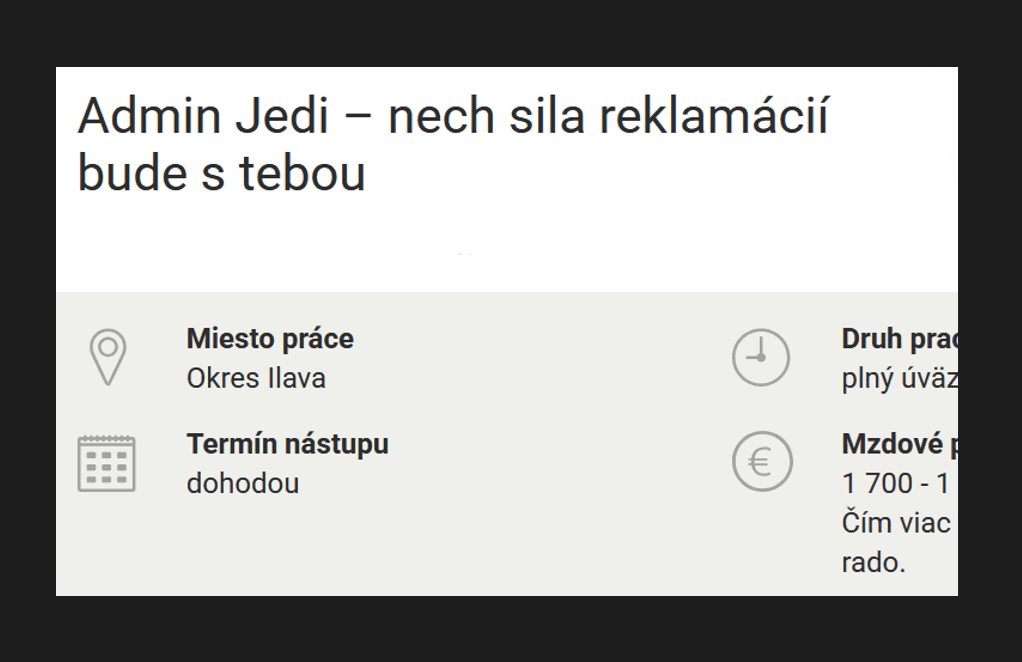This screenshot has width=1022, height=662.
Task: Click the word 'reklamácií' in the heading
Action: pos(713,117)
